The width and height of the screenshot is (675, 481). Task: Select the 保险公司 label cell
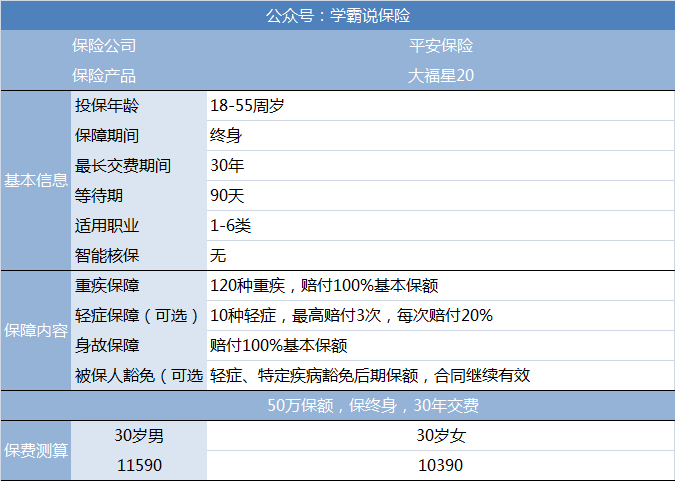click(104, 46)
